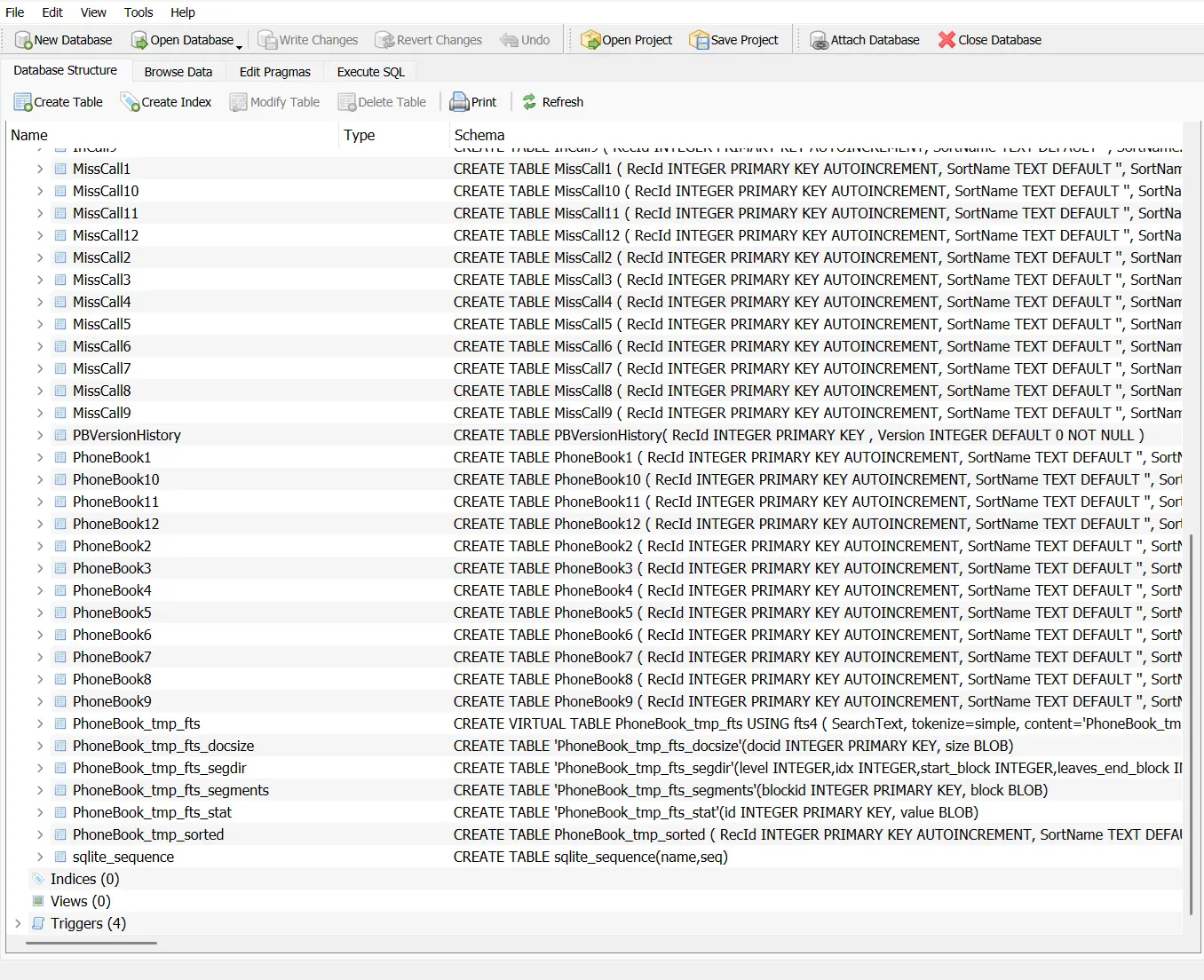Click the horizontal scrollbar thumb

tap(91, 943)
